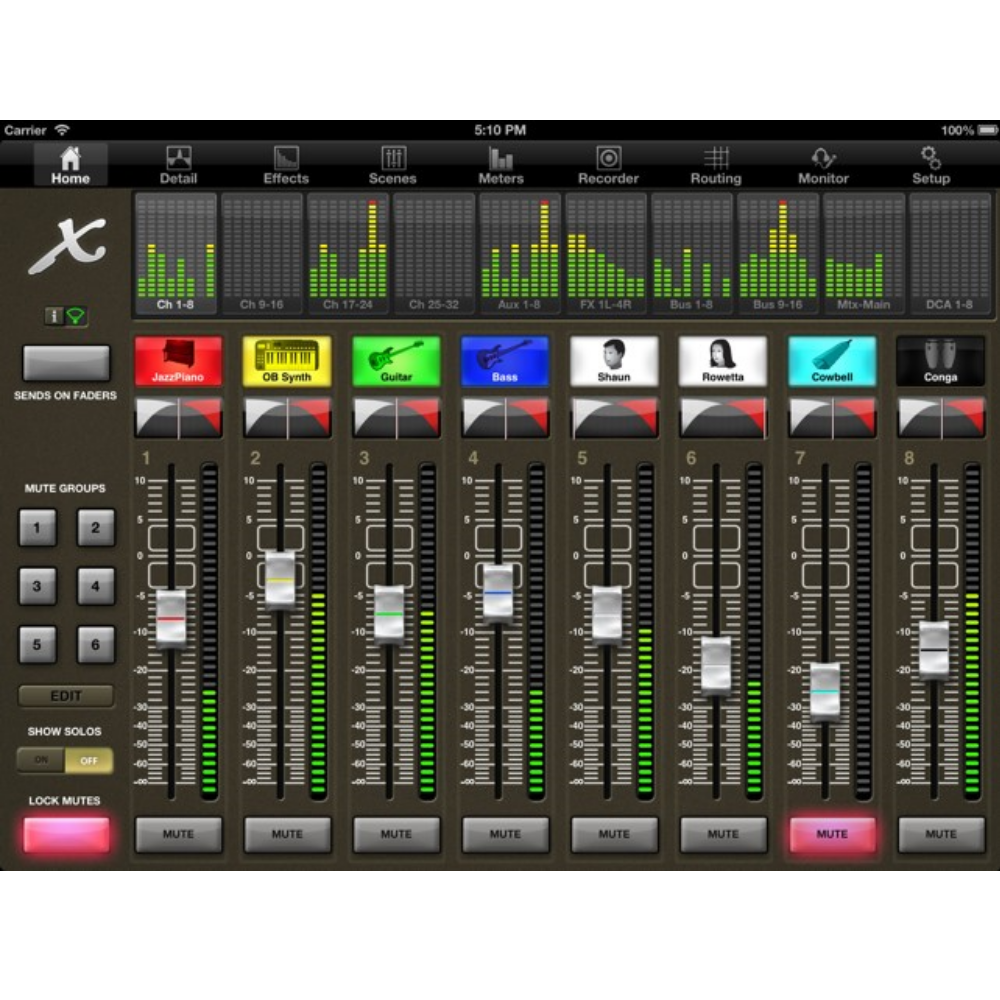Open the Monitor headphones icon

(823, 159)
